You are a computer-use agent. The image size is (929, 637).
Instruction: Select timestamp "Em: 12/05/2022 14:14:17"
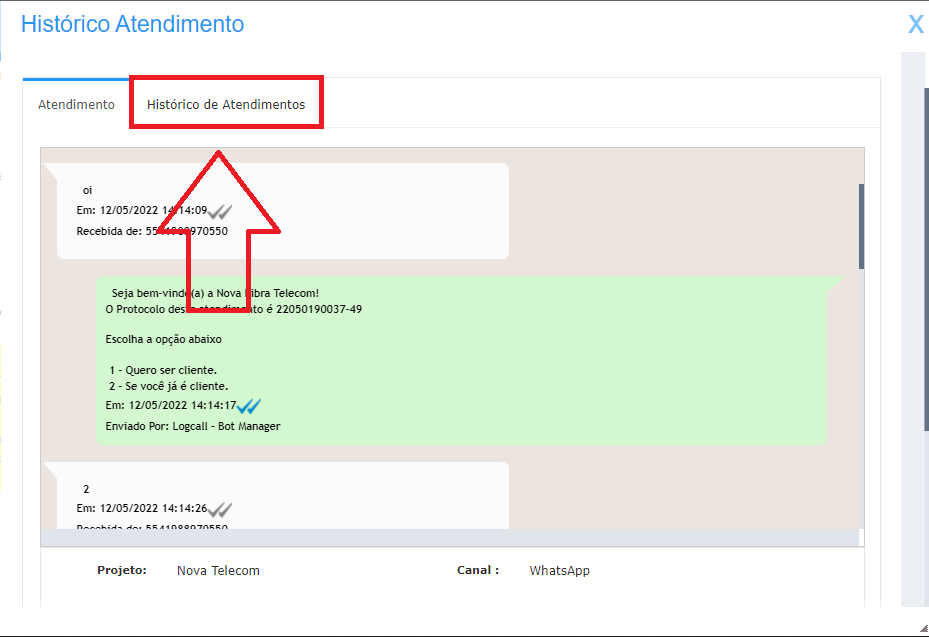(x=171, y=405)
